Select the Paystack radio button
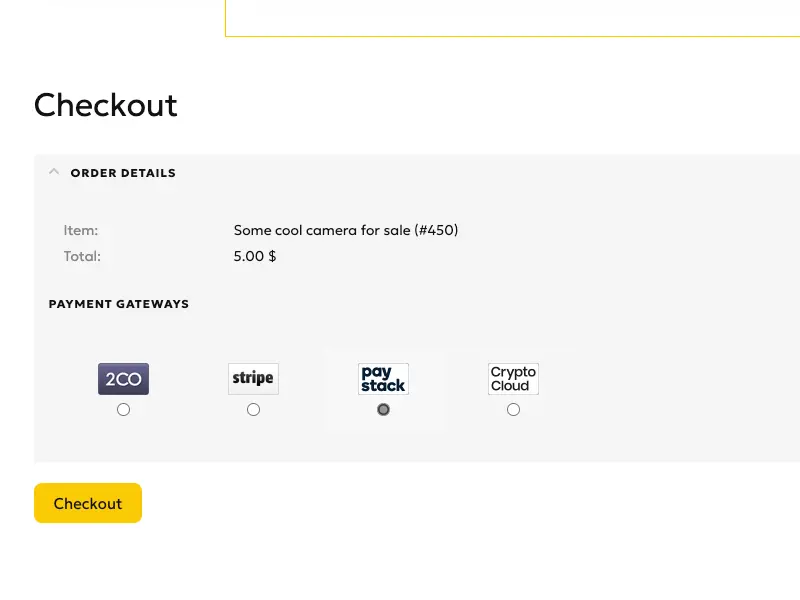Image resolution: width=800 pixels, height=600 pixels. 384,410
